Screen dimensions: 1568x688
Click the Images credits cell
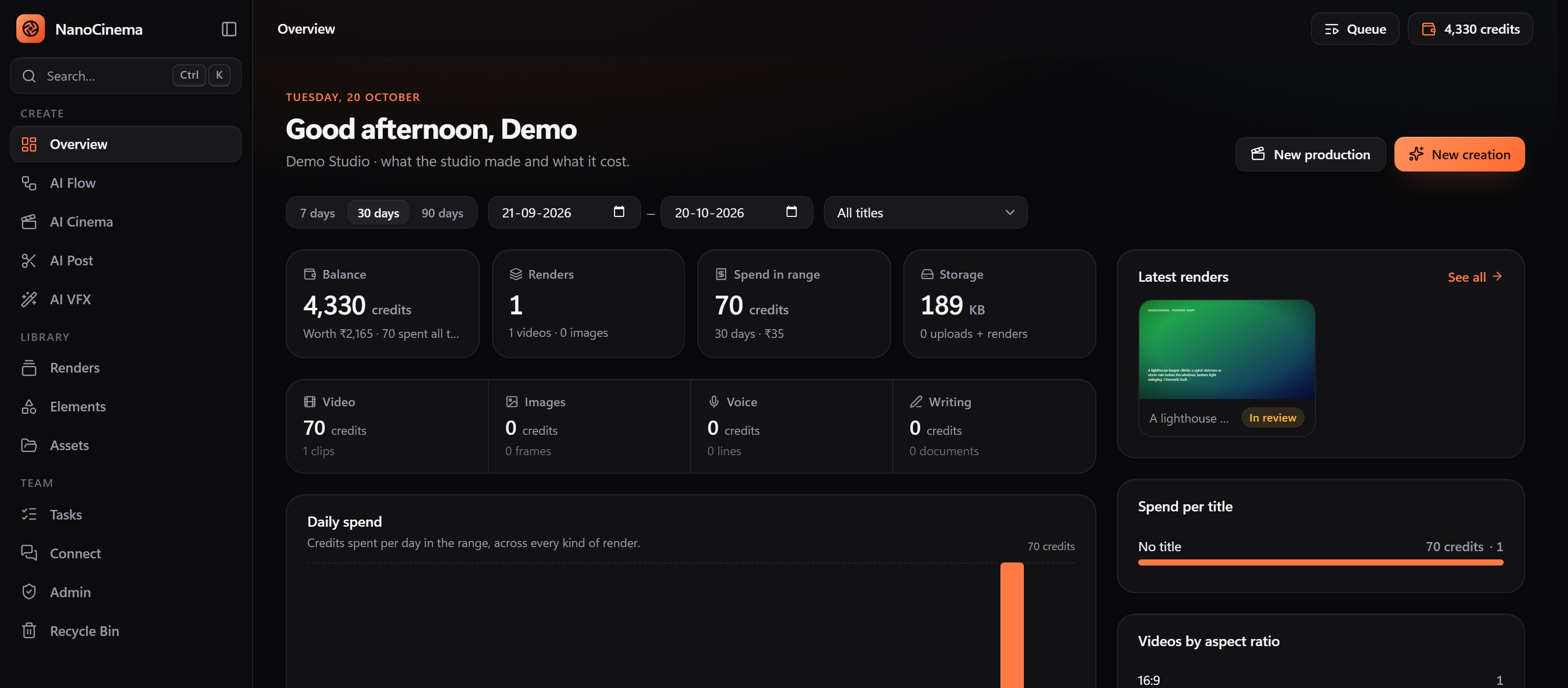589,426
